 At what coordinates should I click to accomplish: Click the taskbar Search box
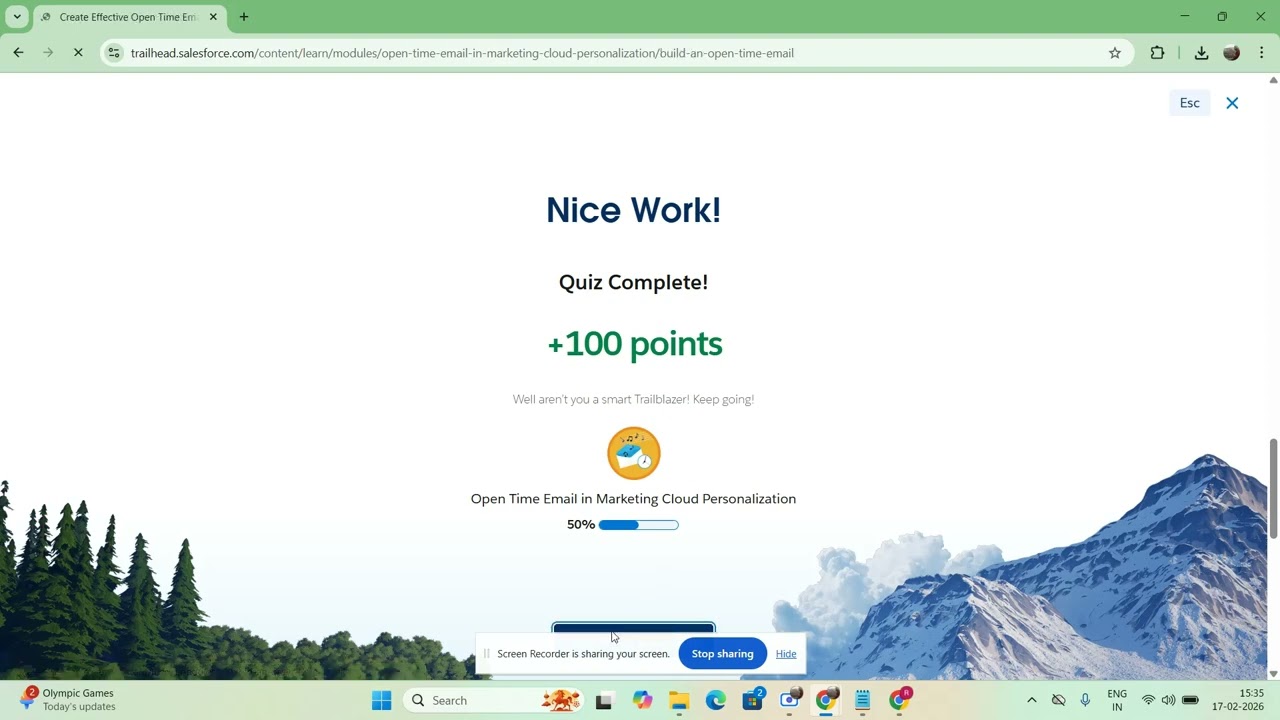(x=495, y=701)
